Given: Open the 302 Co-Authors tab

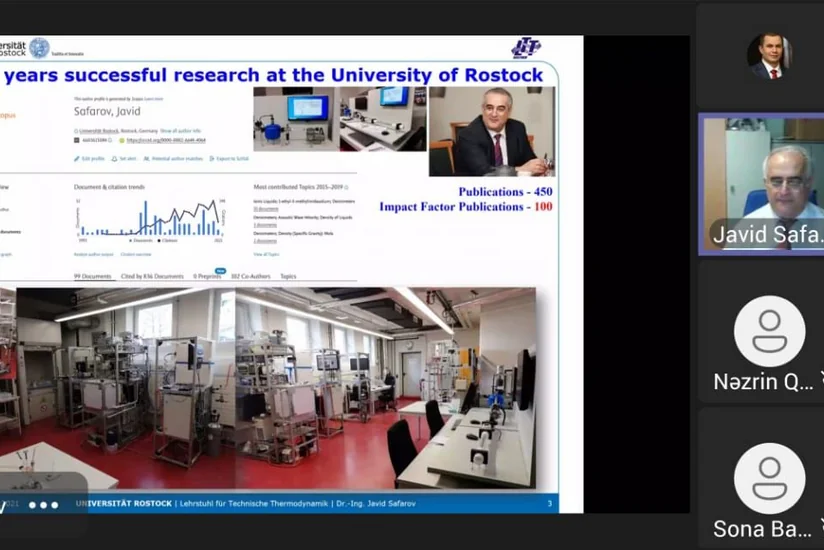Looking at the screenshot, I should [250, 276].
